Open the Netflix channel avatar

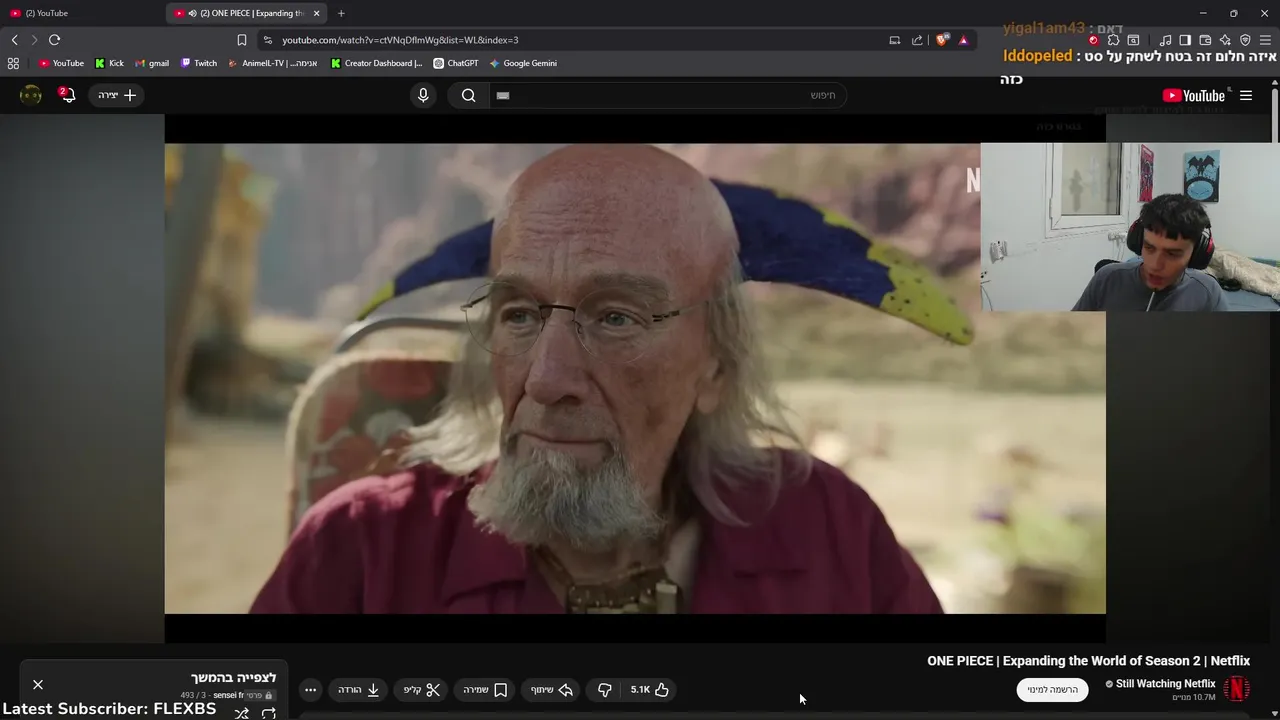[x=1238, y=689]
